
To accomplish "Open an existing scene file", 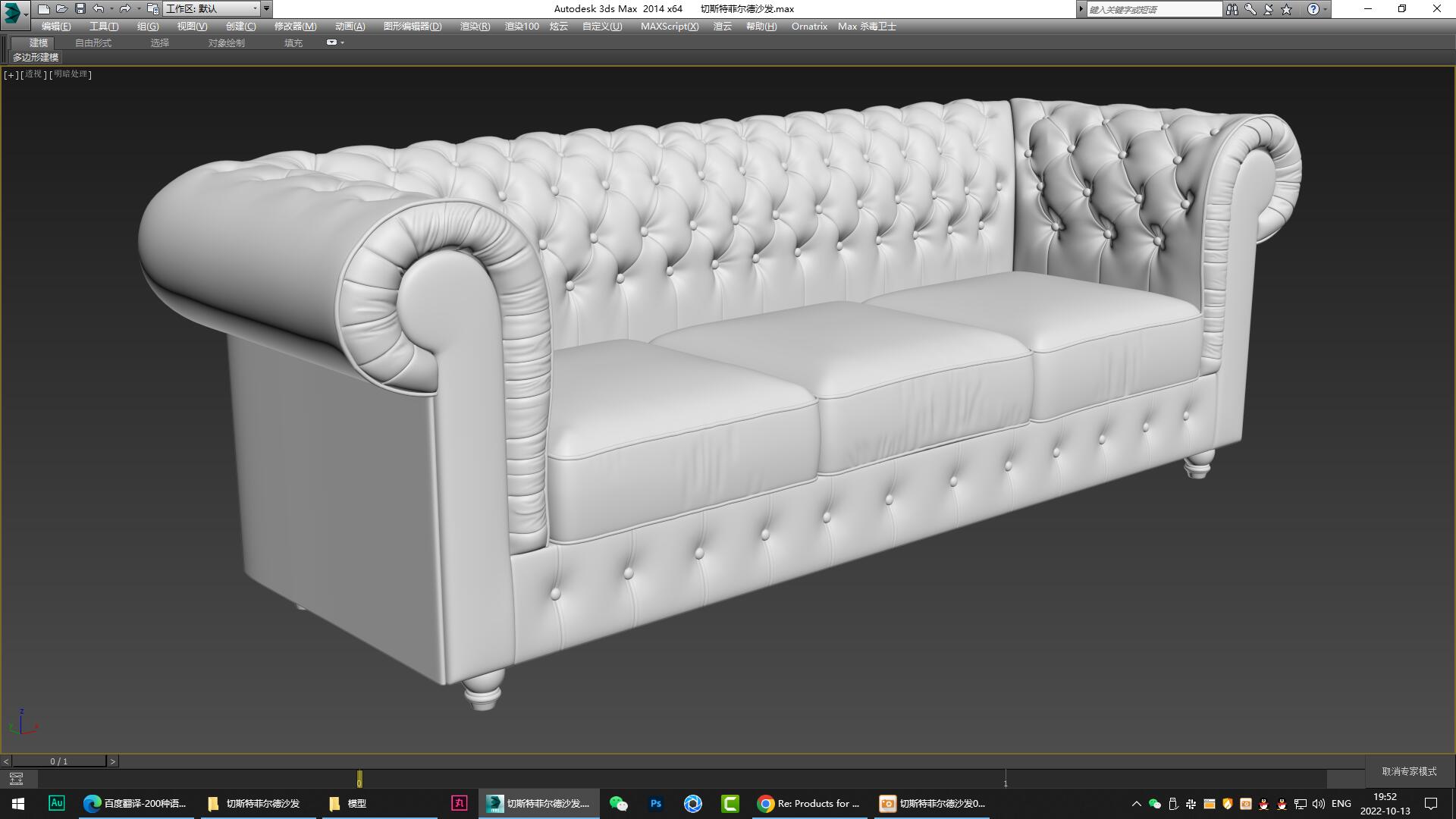I will (x=62, y=8).
